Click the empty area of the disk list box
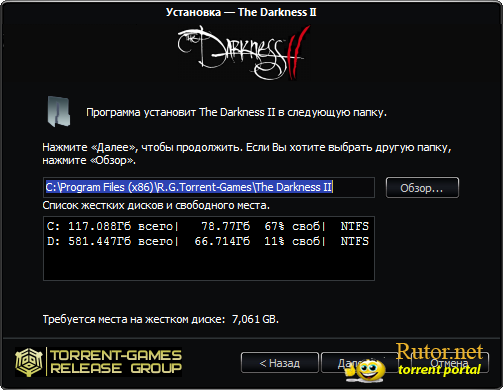Screen dimensions: 503x390 (209, 265)
